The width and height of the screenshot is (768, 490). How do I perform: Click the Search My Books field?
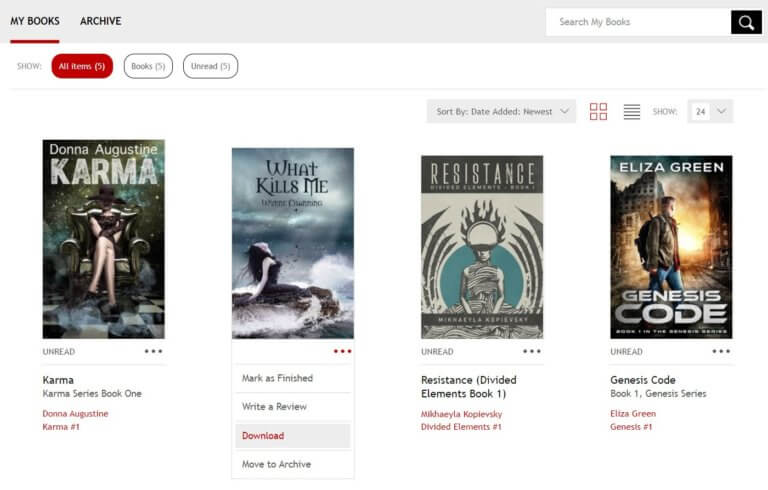tap(638, 22)
